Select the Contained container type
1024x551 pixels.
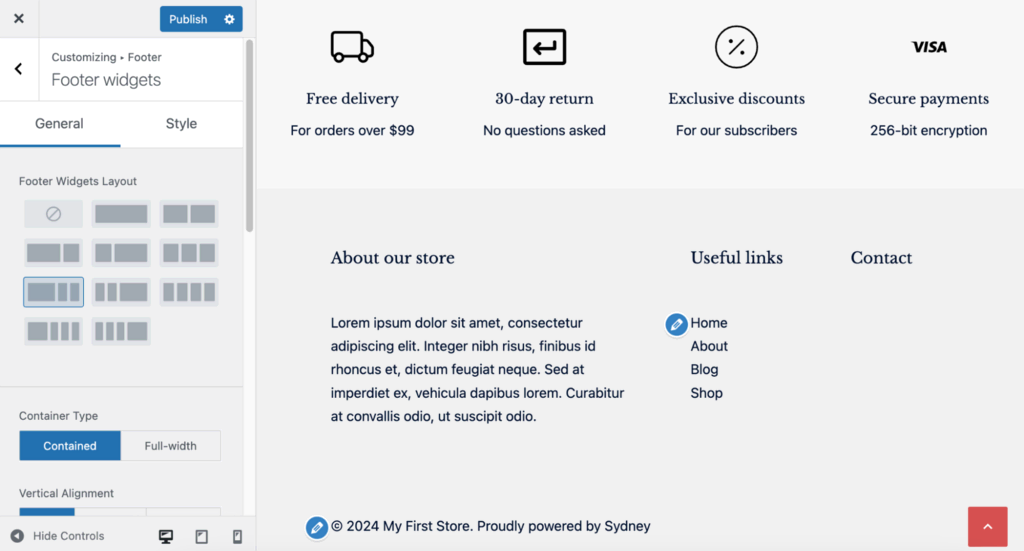[70, 446]
